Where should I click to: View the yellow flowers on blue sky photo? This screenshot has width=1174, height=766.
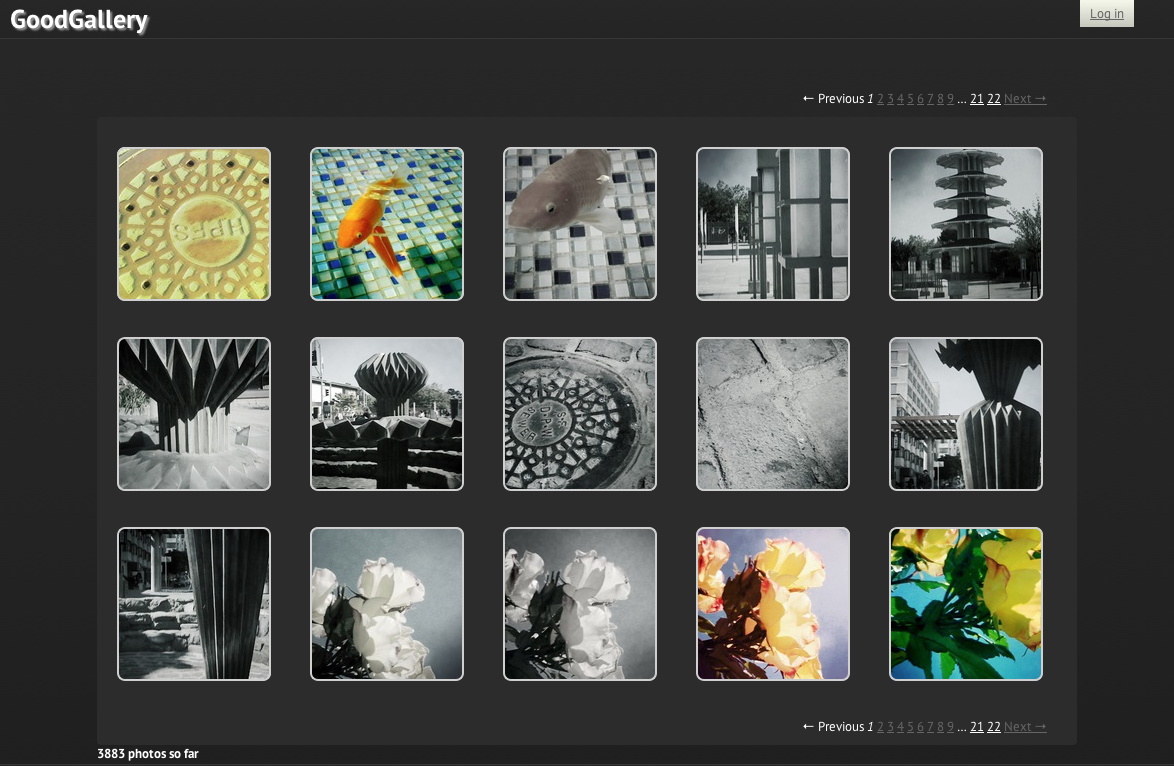(966, 604)
